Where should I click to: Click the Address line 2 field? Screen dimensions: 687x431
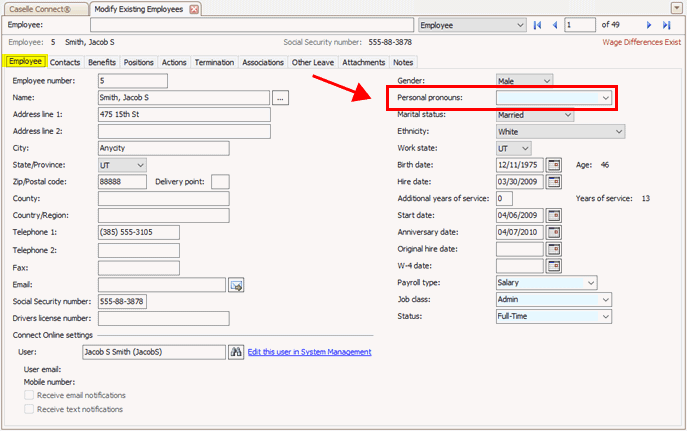coord(184,131)
